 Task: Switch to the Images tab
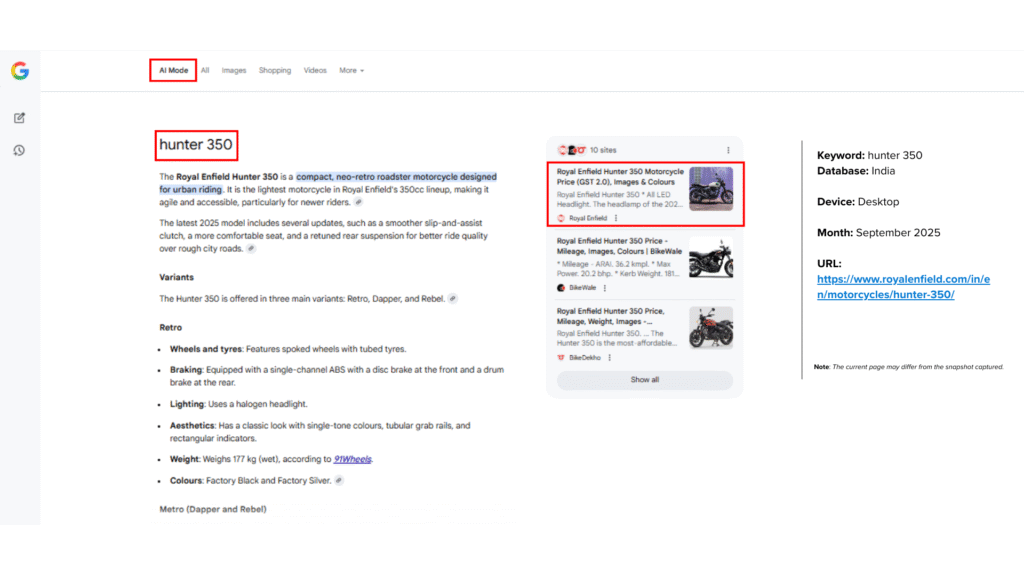(234, 71)
